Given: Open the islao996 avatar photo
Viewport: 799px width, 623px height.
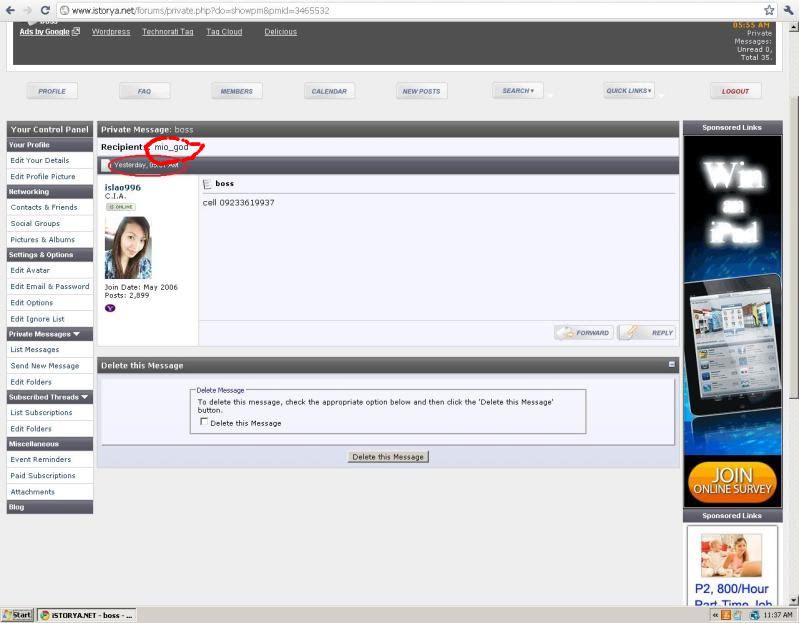Looking at the screenshot, I should pyautogui.click(x=128, y=247).
